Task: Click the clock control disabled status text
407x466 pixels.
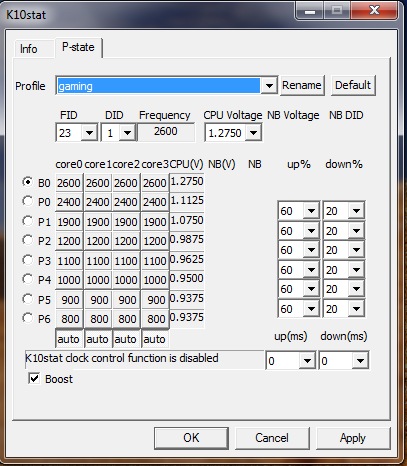Action: click(x=122, y=358)
